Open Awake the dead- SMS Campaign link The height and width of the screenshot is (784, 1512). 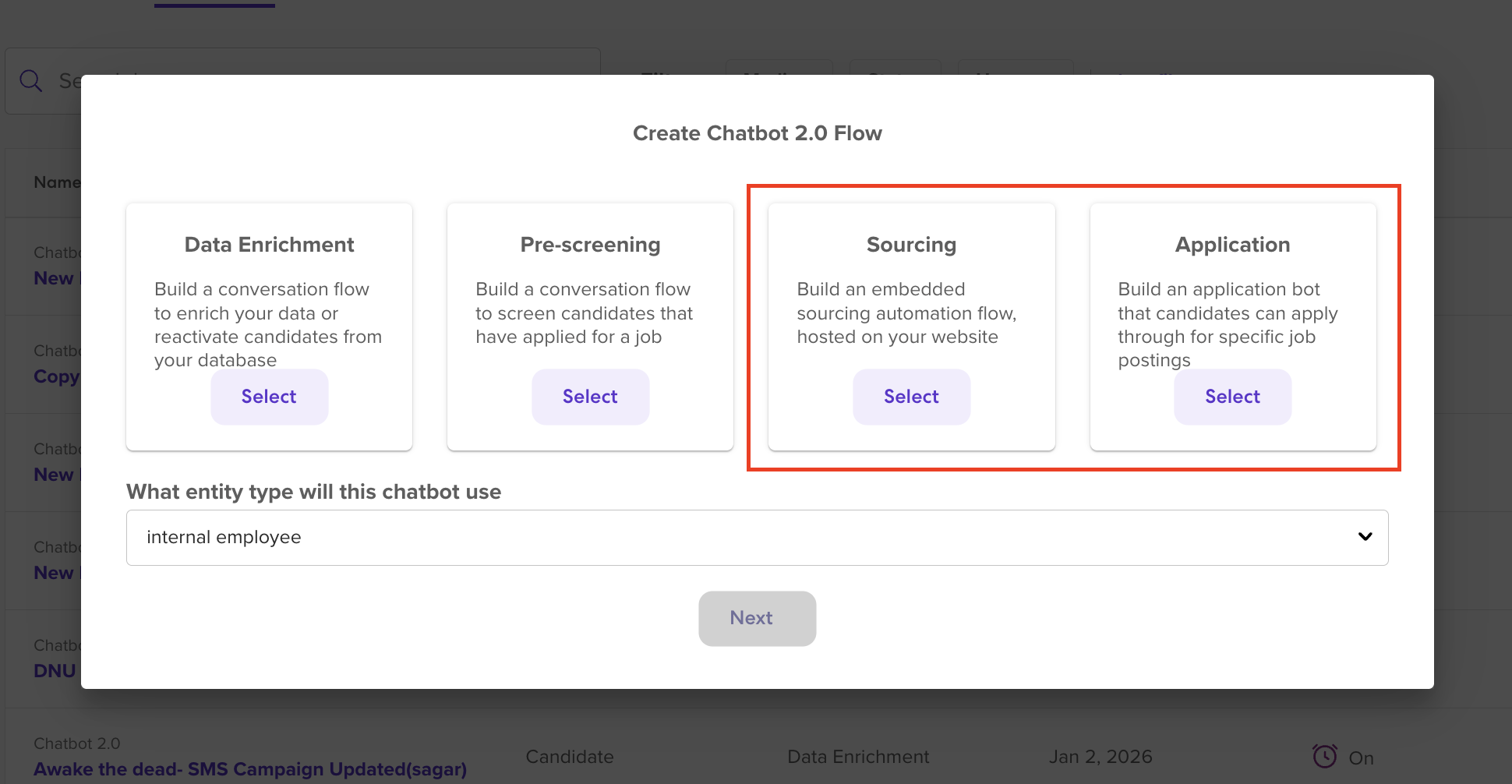pos(250,769)
